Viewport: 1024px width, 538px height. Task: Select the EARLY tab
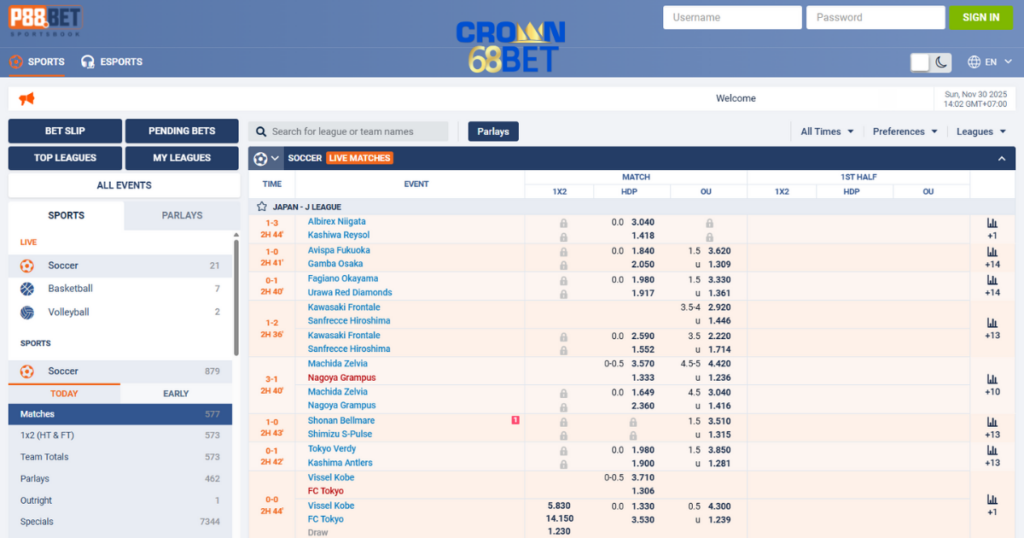pos(176,394)
